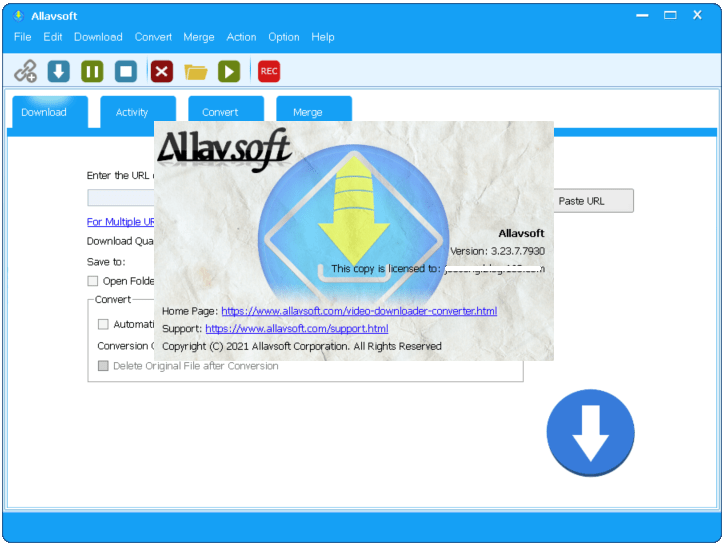
Task: Open the Allavsoft support page link
Action: click(x=297, y=329)
